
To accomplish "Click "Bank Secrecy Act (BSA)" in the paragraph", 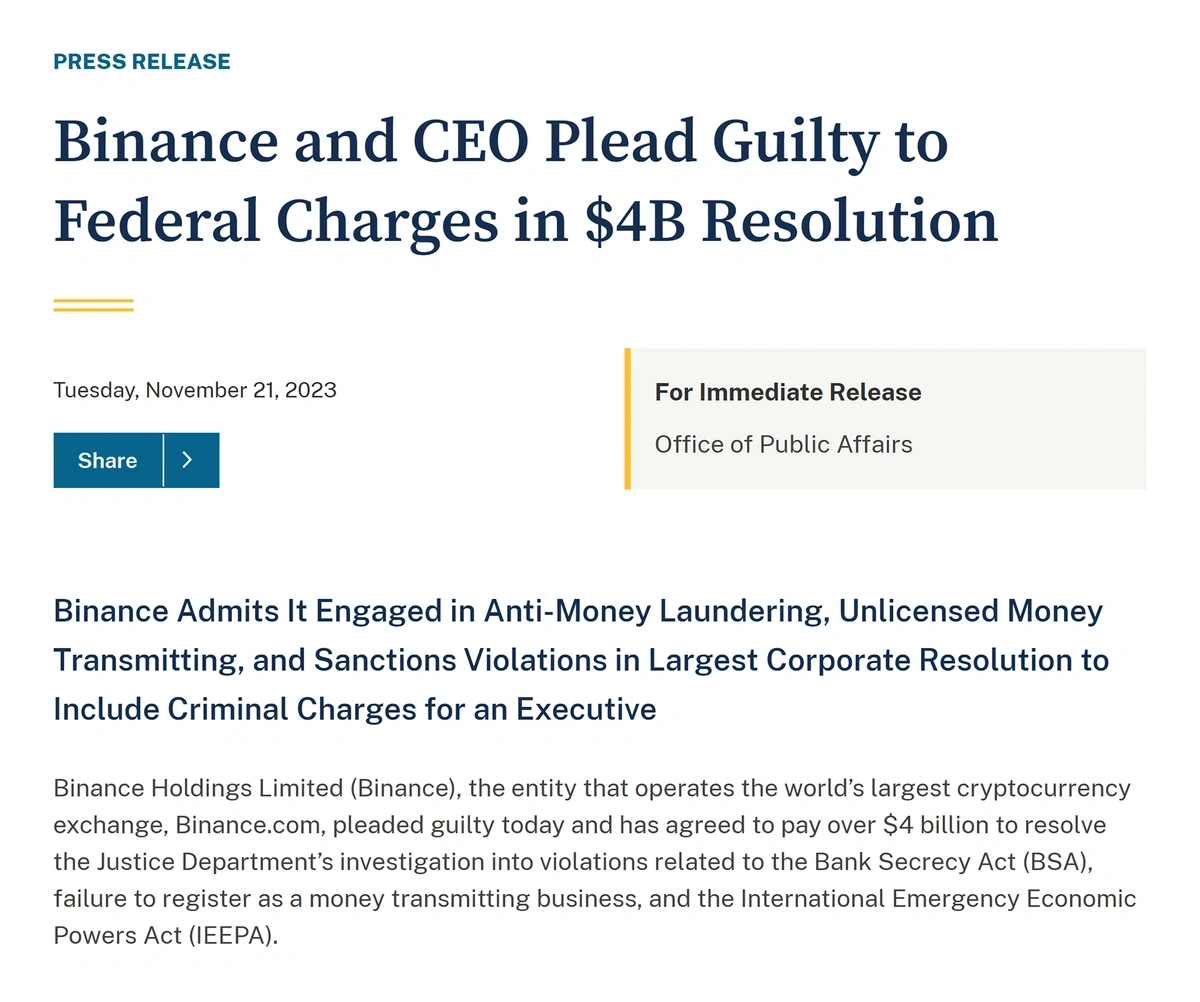I will click(958, 861).
